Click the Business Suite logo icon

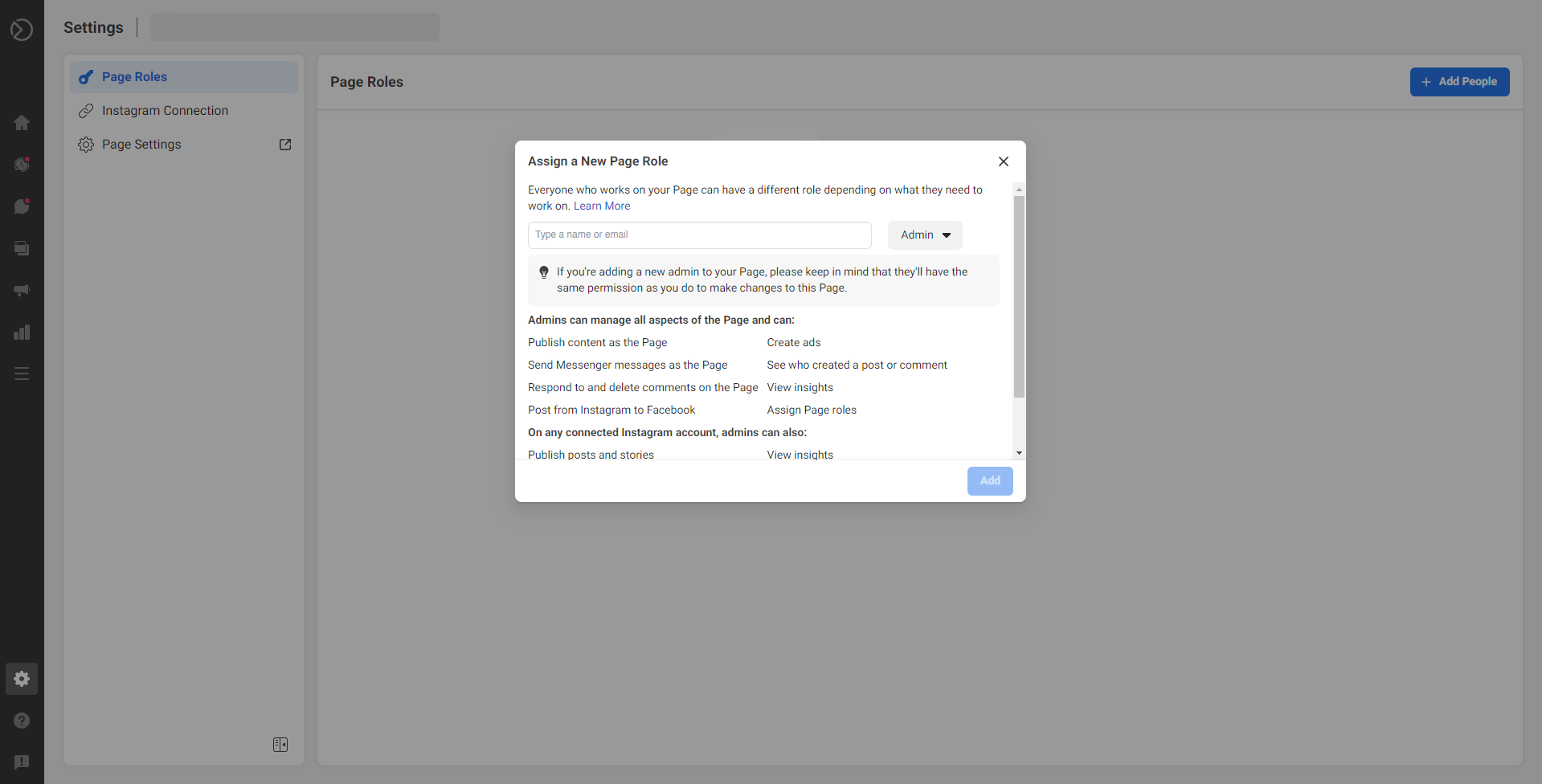point(22,30)
